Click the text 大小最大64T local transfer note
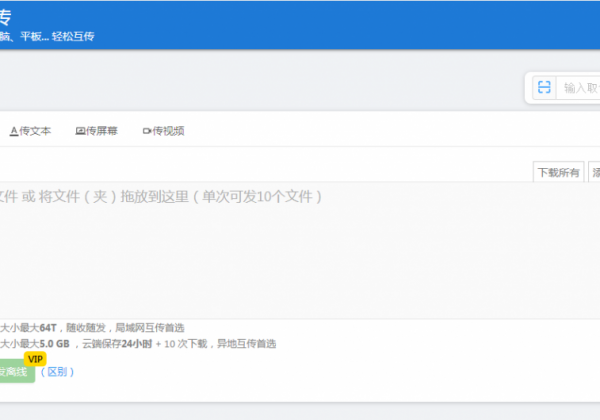Screen dimensions: 600x420 tap(92, 328)
